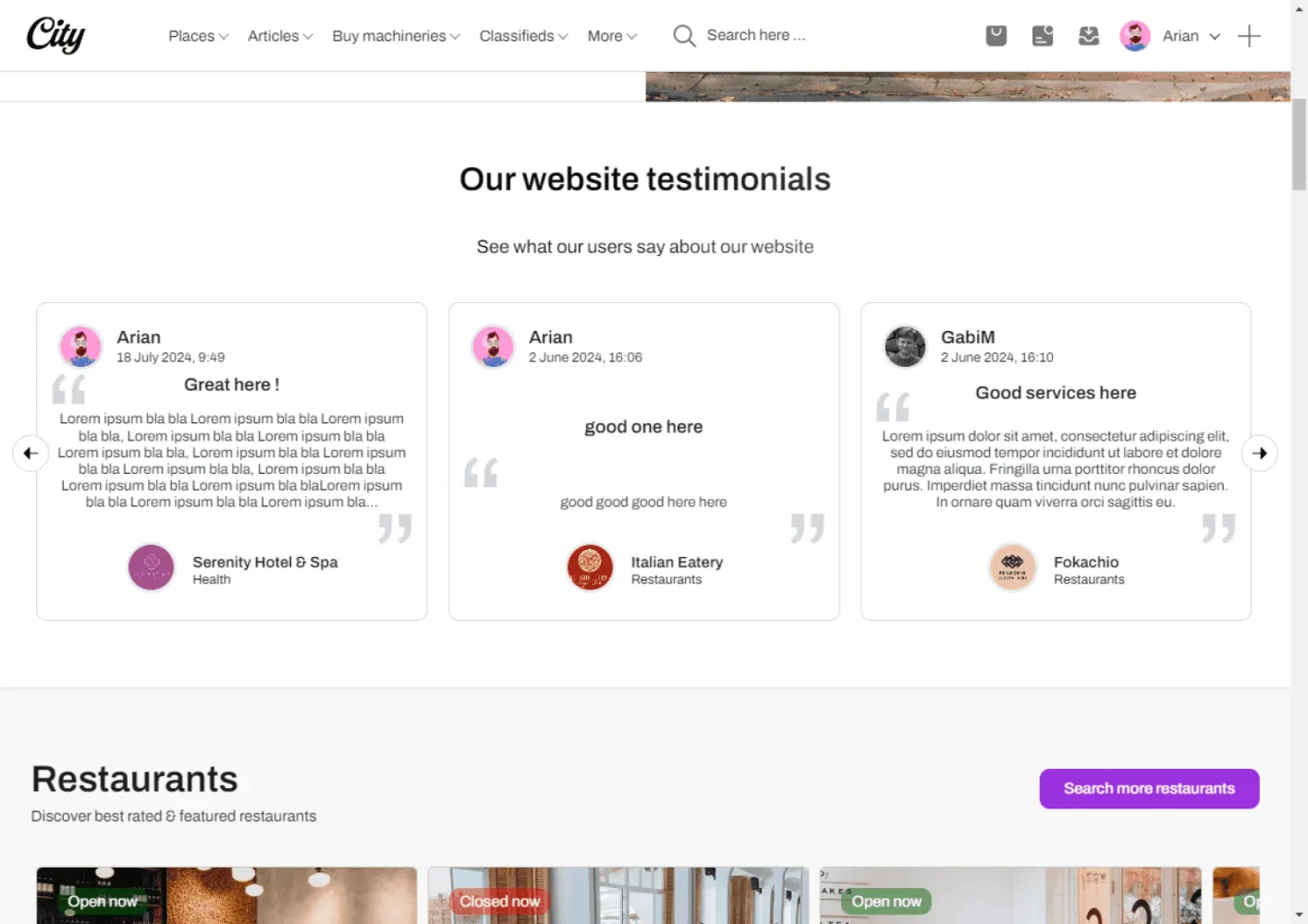Click Search more restaurants button

pyautogui.click(x=1149, y=788)
